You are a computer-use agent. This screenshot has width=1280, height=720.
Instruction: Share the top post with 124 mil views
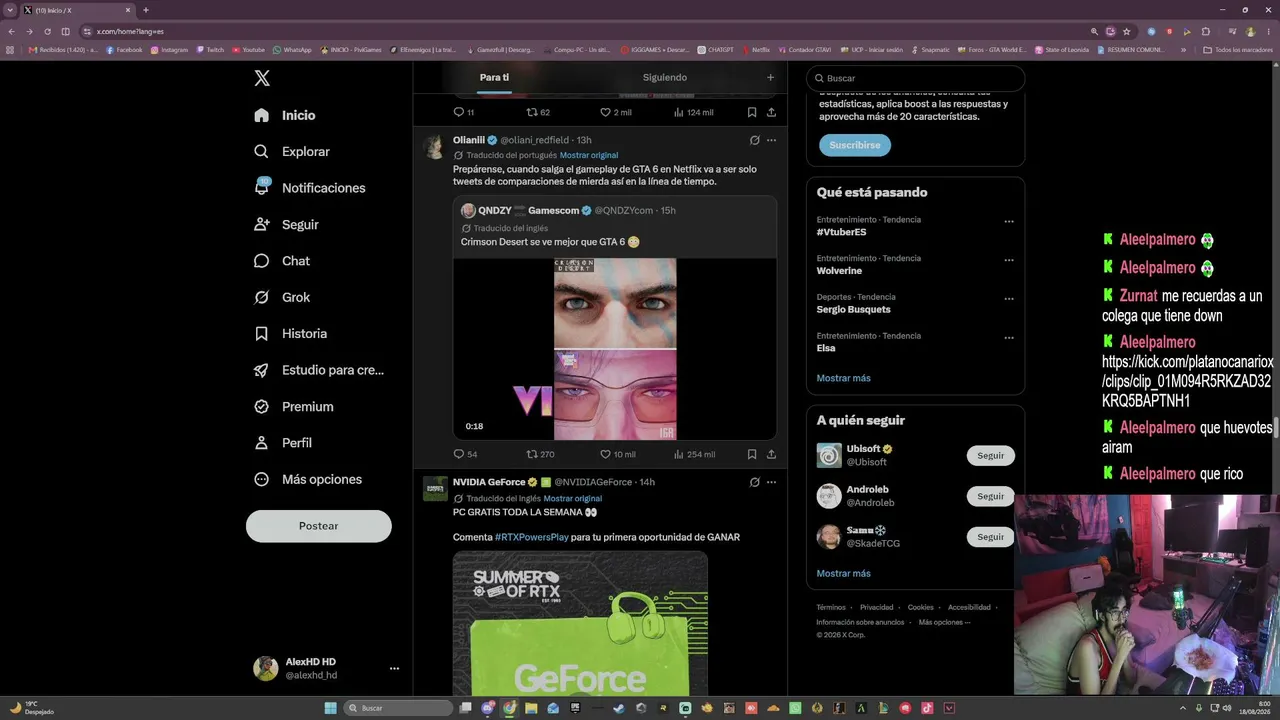coord(771,112)
